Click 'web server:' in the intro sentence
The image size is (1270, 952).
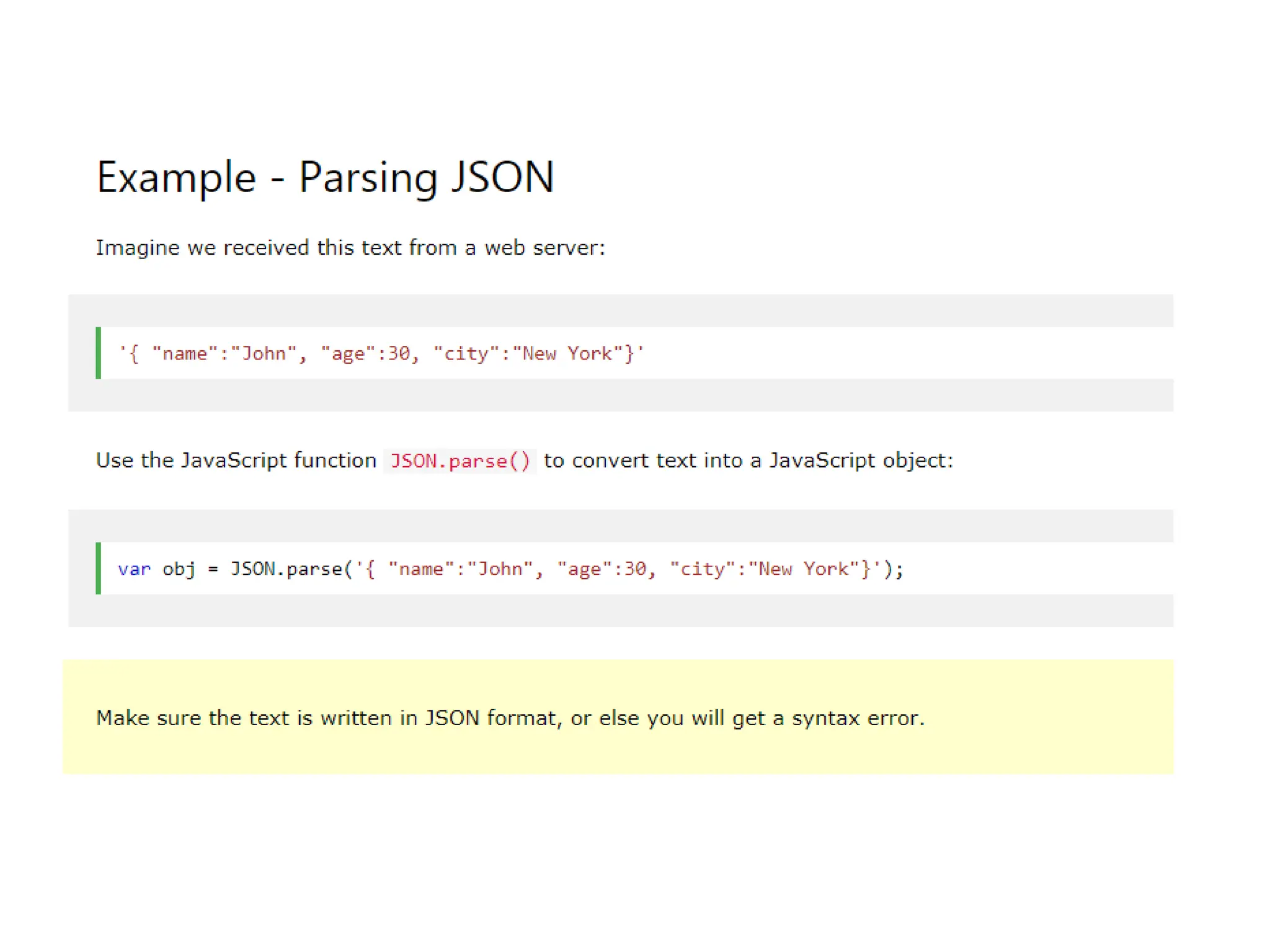click(x=544, y=248)
